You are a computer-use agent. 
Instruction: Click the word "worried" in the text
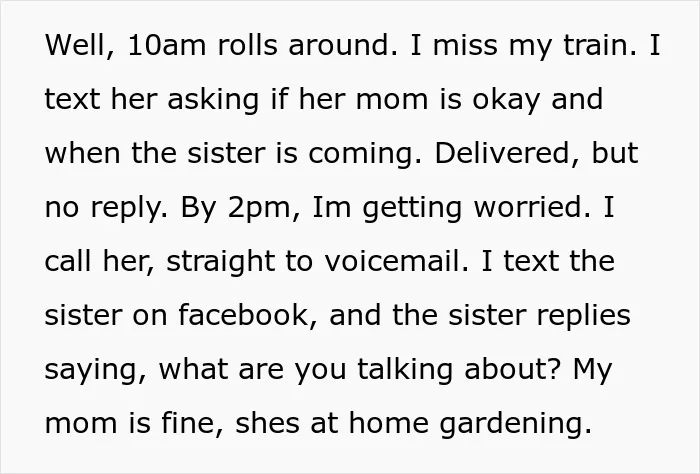(532, 207)
